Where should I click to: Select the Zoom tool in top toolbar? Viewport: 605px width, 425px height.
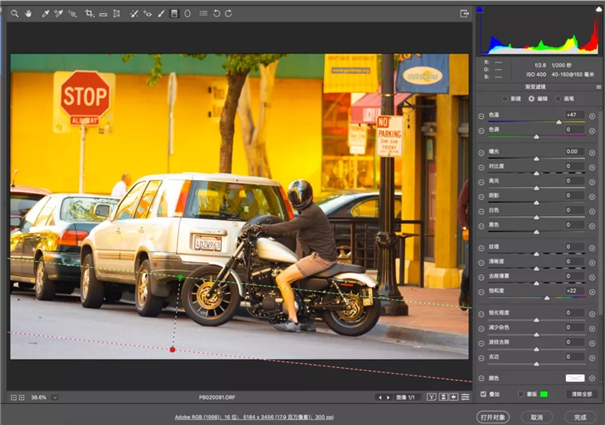[15, 13]
